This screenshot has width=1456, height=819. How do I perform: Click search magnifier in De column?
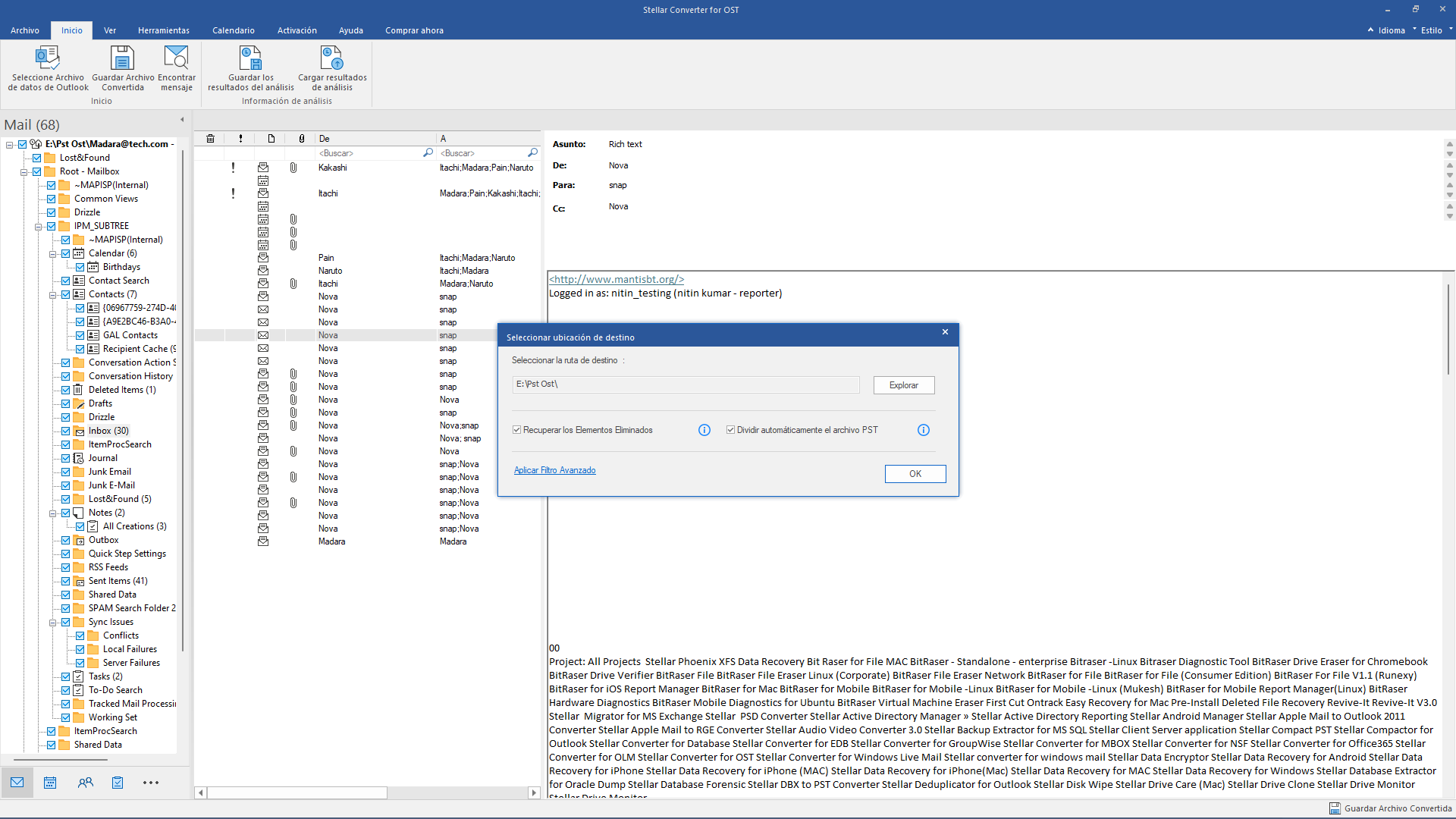pos(428,153)
